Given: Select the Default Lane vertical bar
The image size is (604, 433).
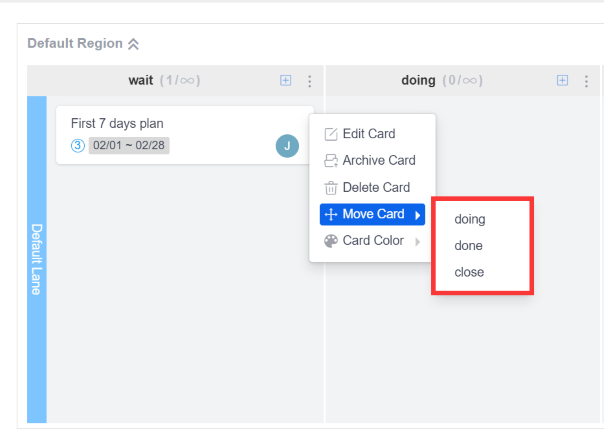Looking at the screenshot, I should [36, 259].
